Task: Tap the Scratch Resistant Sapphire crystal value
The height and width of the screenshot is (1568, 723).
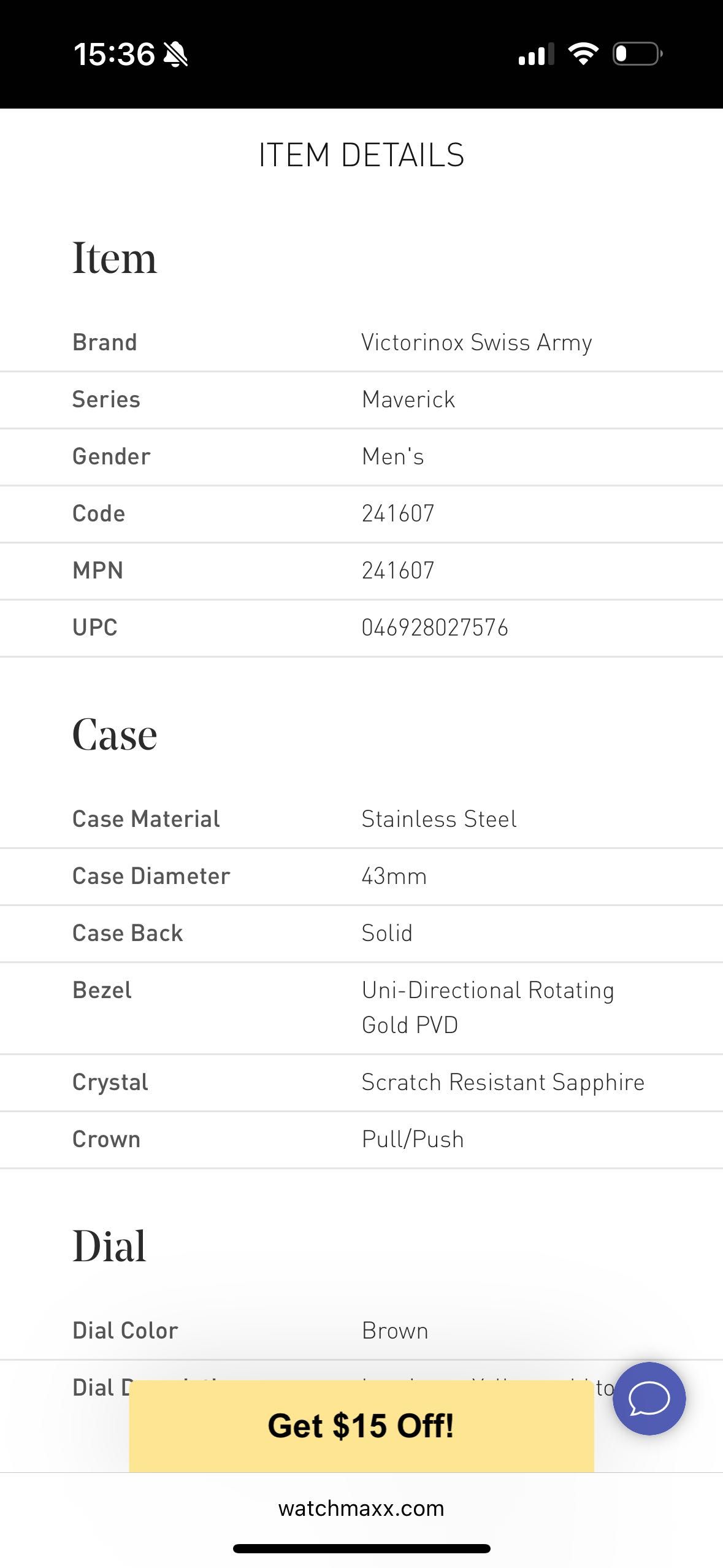Action: tap(503, 1082)
